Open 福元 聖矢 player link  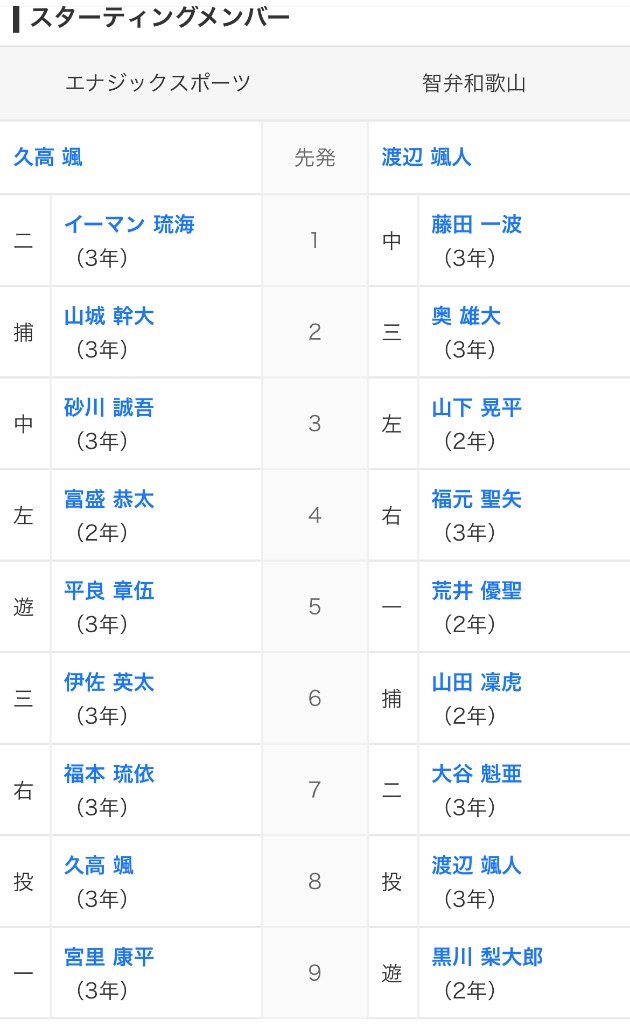(477, 500)
